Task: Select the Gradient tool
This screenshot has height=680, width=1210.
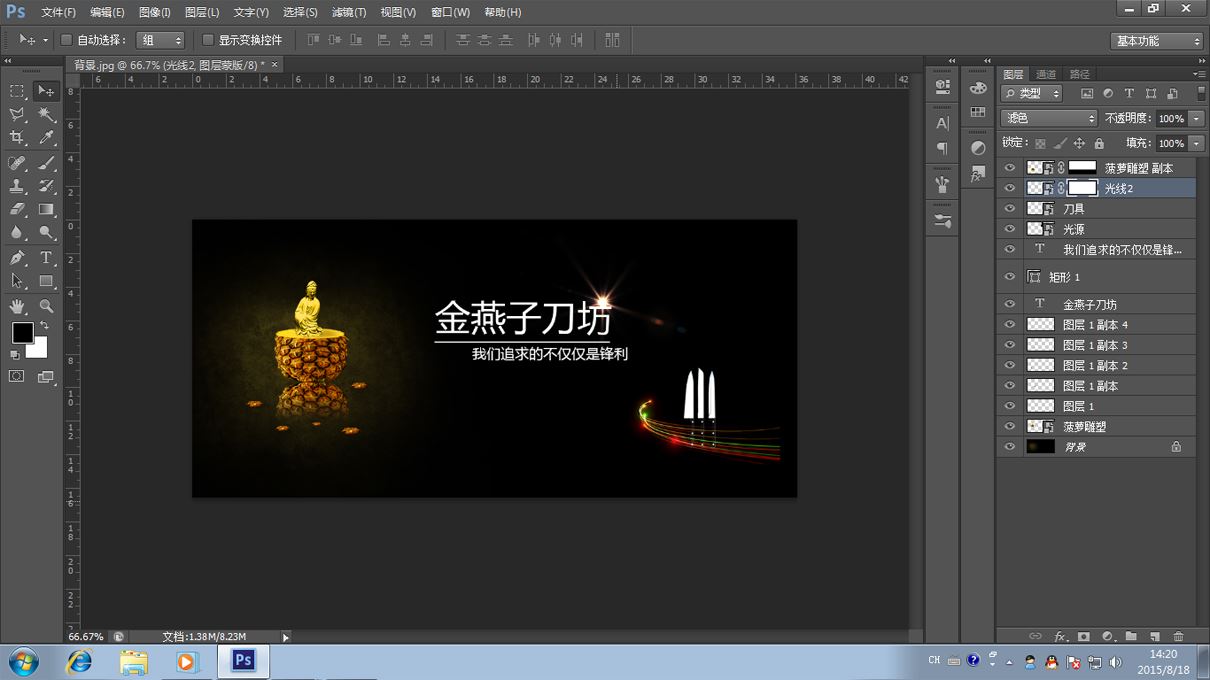Action: 46,210
